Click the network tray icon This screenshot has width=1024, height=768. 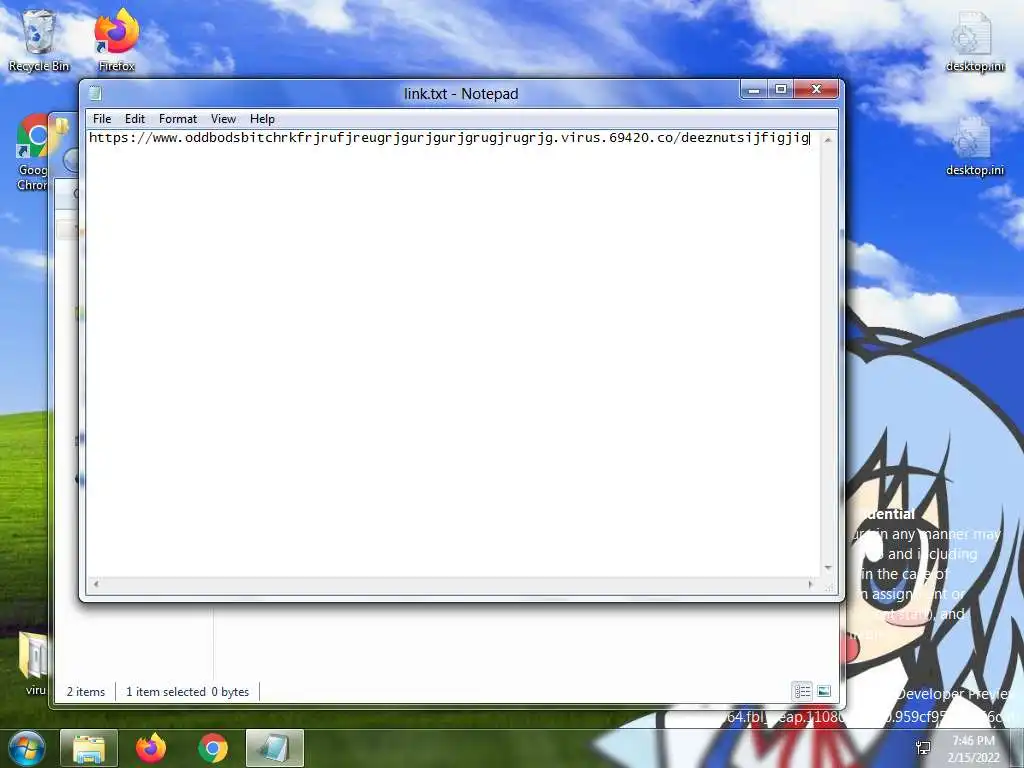coord(923,748)
